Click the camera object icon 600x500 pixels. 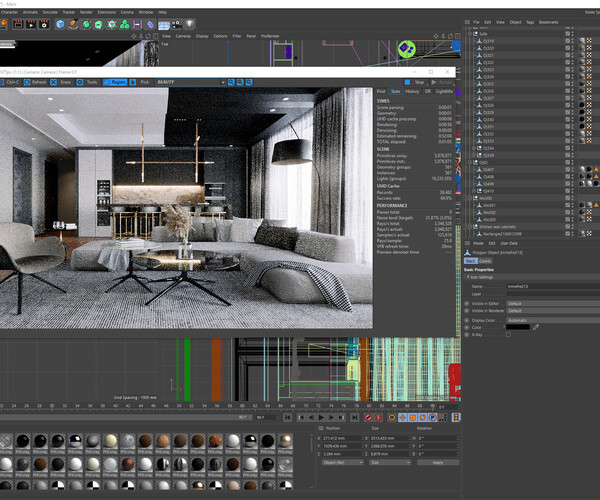pyautogui.click(x=177, y=25)
